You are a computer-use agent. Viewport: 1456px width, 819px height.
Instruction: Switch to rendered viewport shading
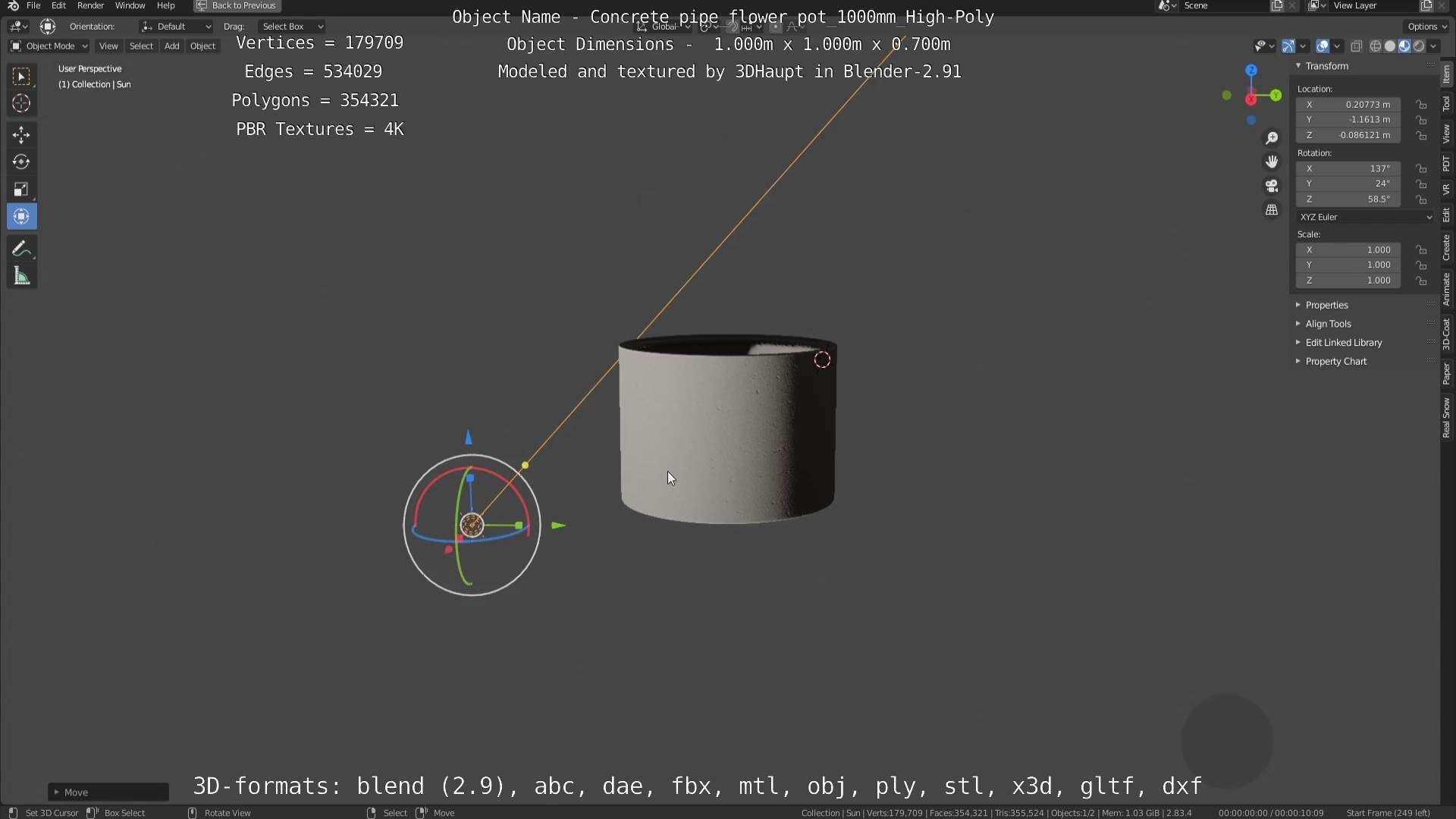point(1419,46)
